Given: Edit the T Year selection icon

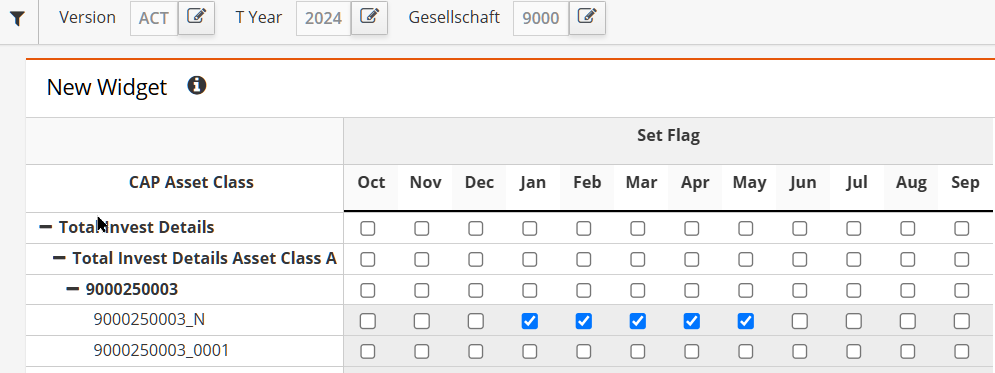Looking at the screenshot, I should pos(369,17).
